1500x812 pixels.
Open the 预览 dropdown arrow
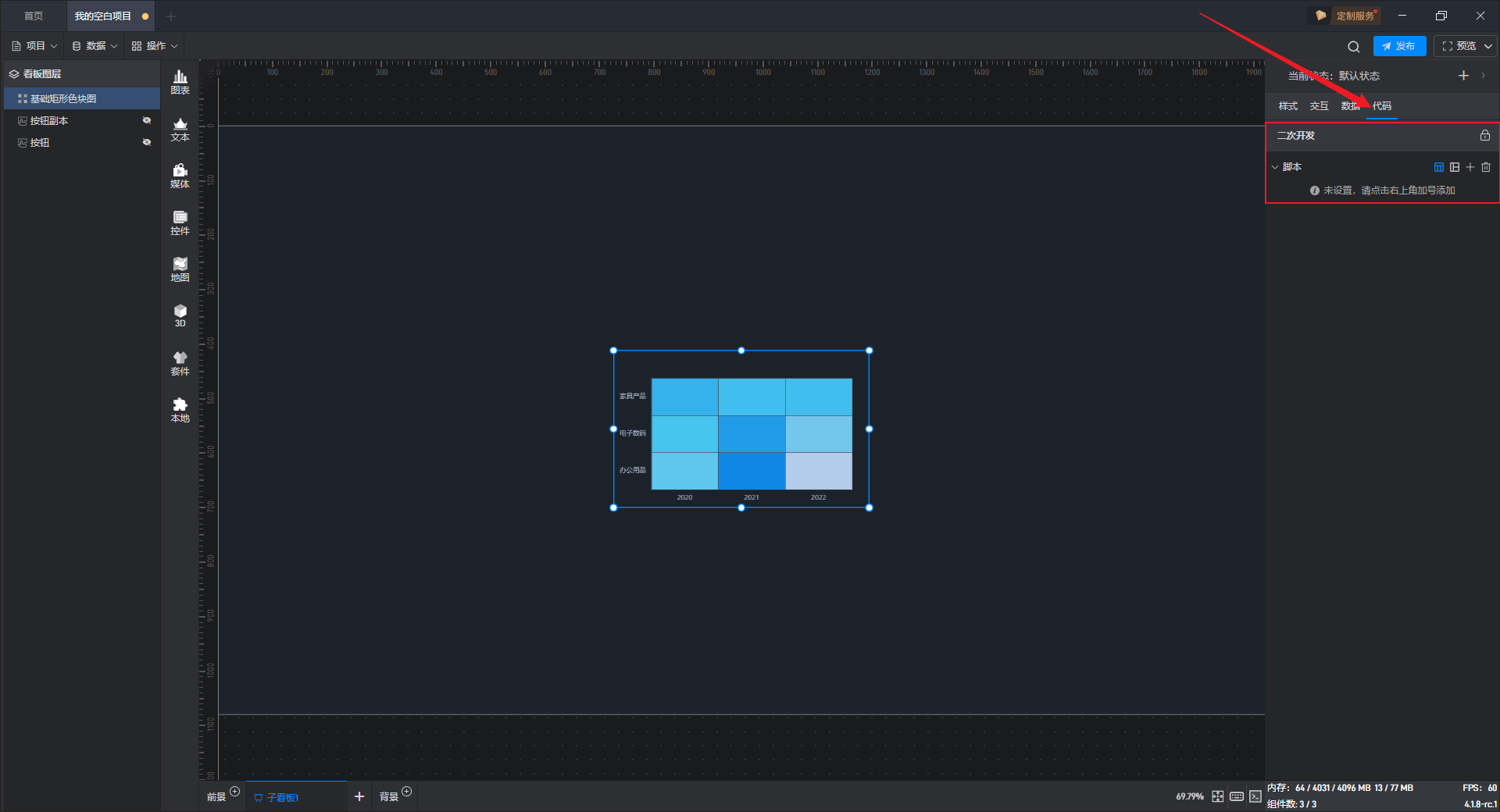click(x=1488, y=46)
